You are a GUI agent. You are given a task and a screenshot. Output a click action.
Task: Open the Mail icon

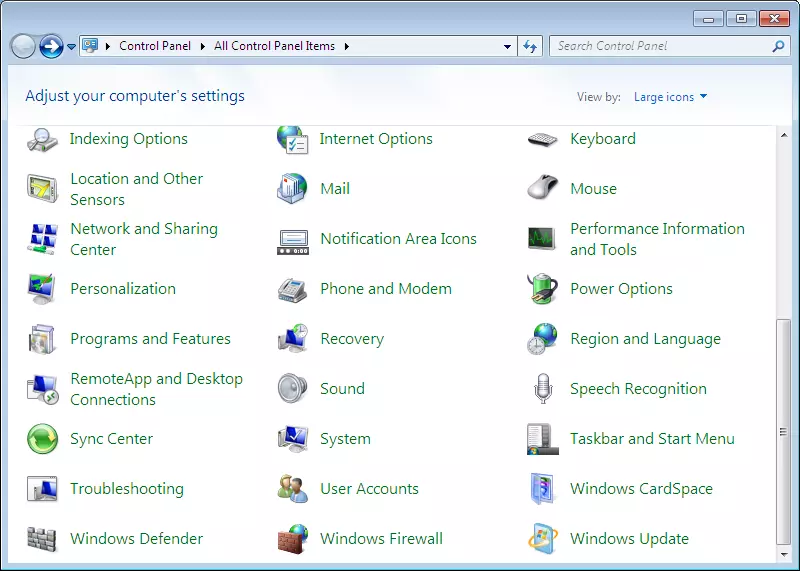[x=292, y=189]
